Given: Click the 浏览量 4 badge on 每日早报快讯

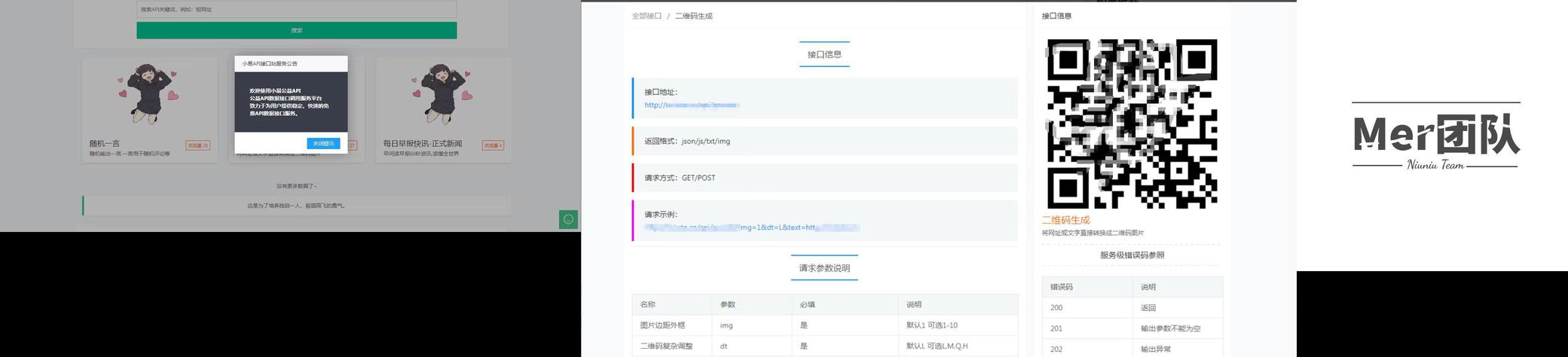Looking at the screenshot, I should (x=493, y=145).
